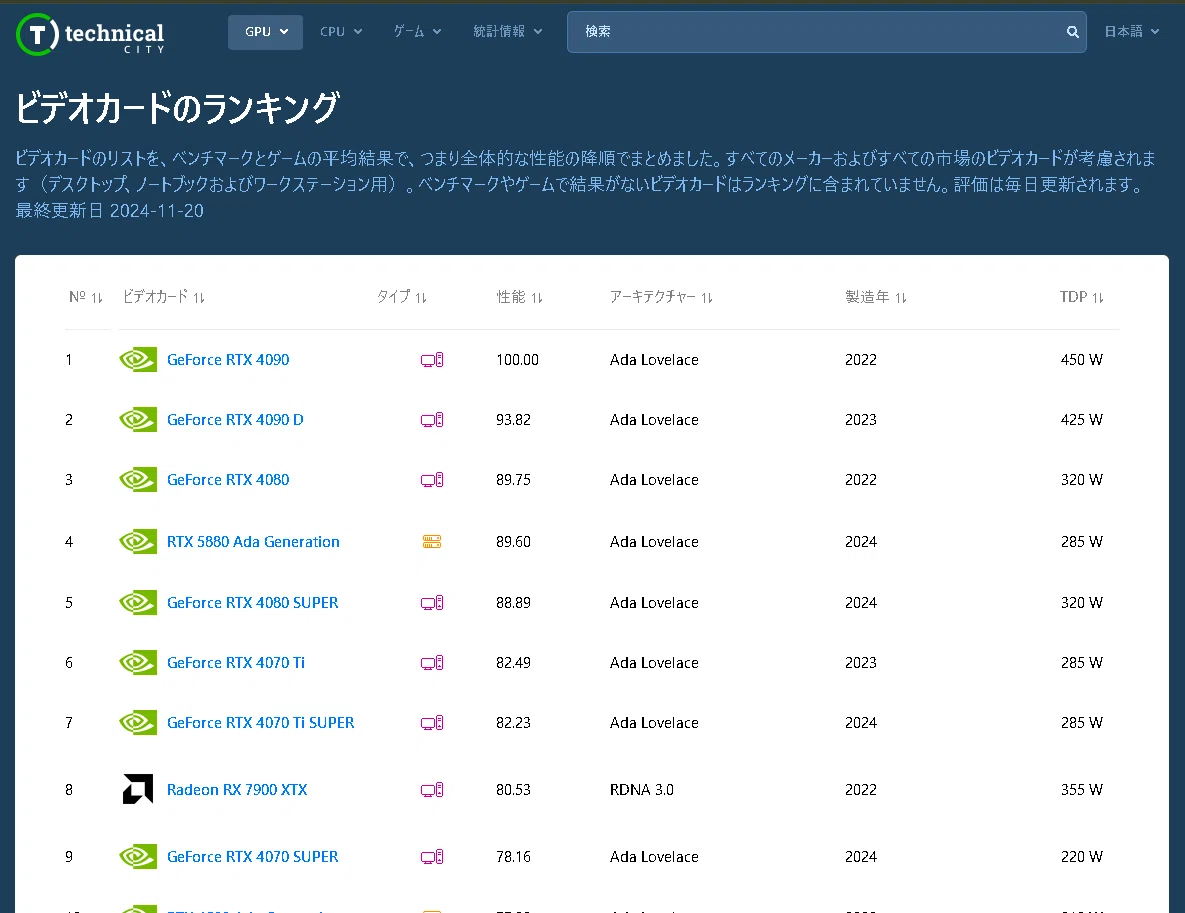Open the GPU navigation menu
This screenshot has width=1185, height=913.
[x=265, y=32]
